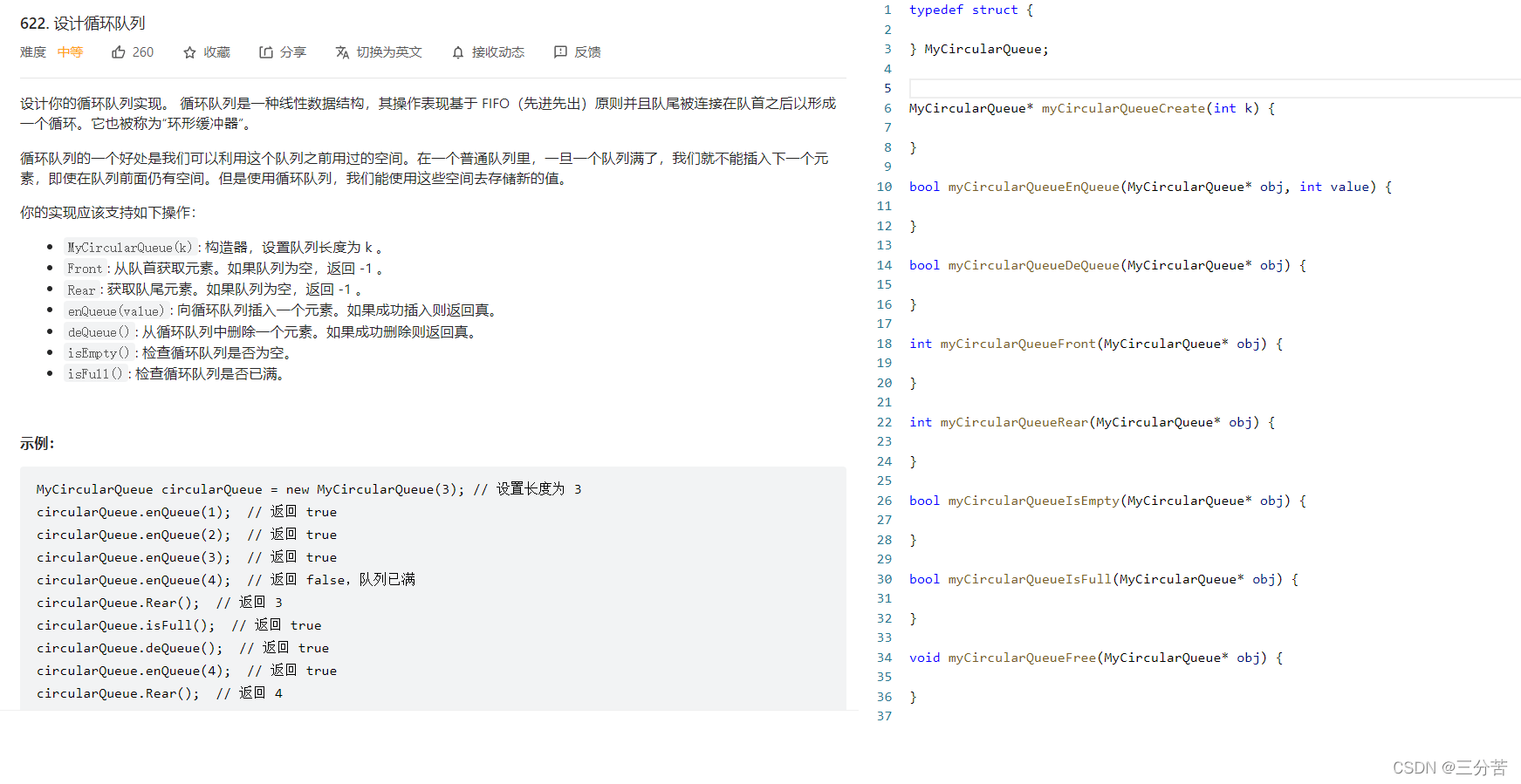Image resolution: width=1521 pixels, height=784 pixels.
Task: Click the star icon to favorite problem
Action: pyautogui.click(x=189, y=52)
